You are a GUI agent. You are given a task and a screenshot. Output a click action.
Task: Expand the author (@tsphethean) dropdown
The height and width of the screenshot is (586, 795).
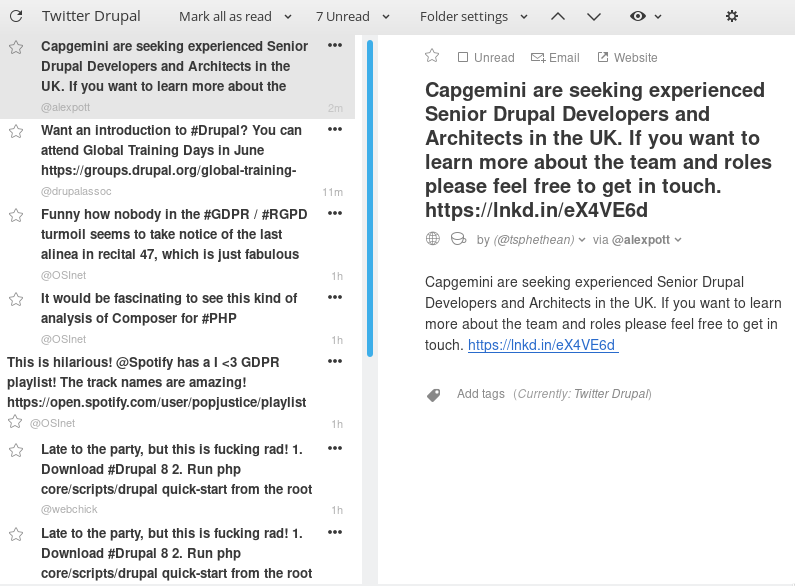[x=582, y=240]
